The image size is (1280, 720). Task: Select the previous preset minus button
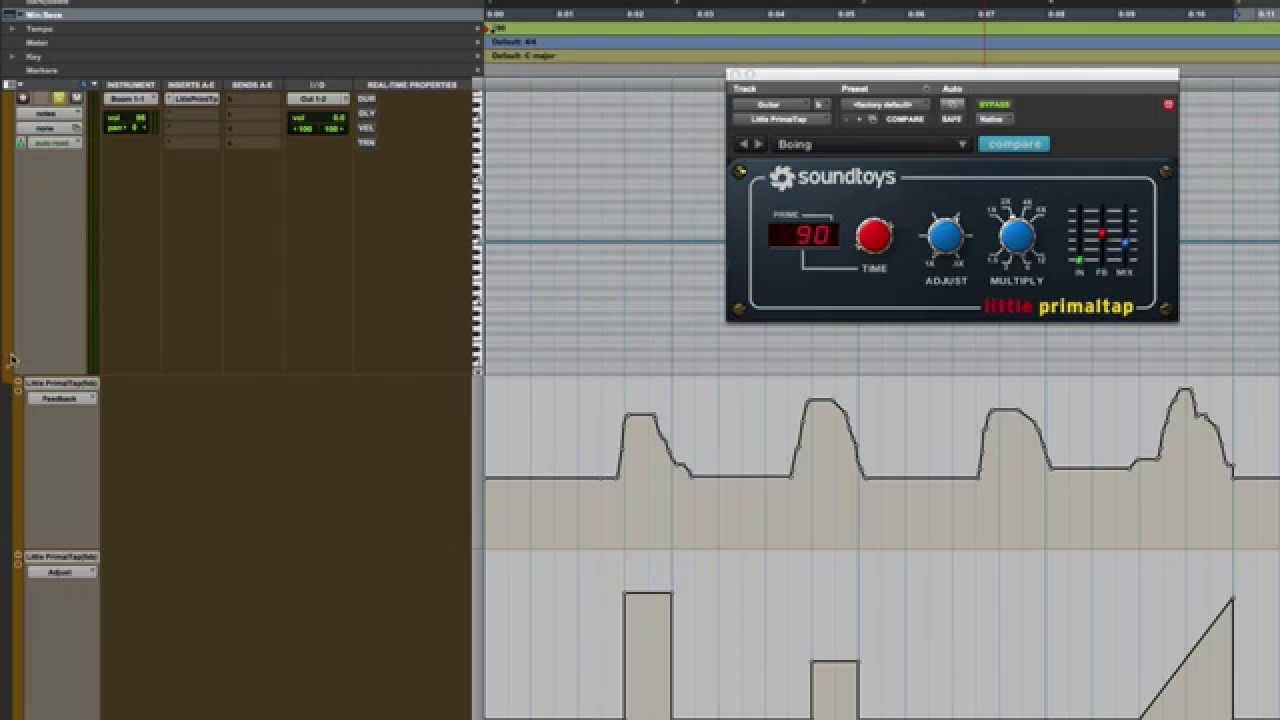[847, 119]
